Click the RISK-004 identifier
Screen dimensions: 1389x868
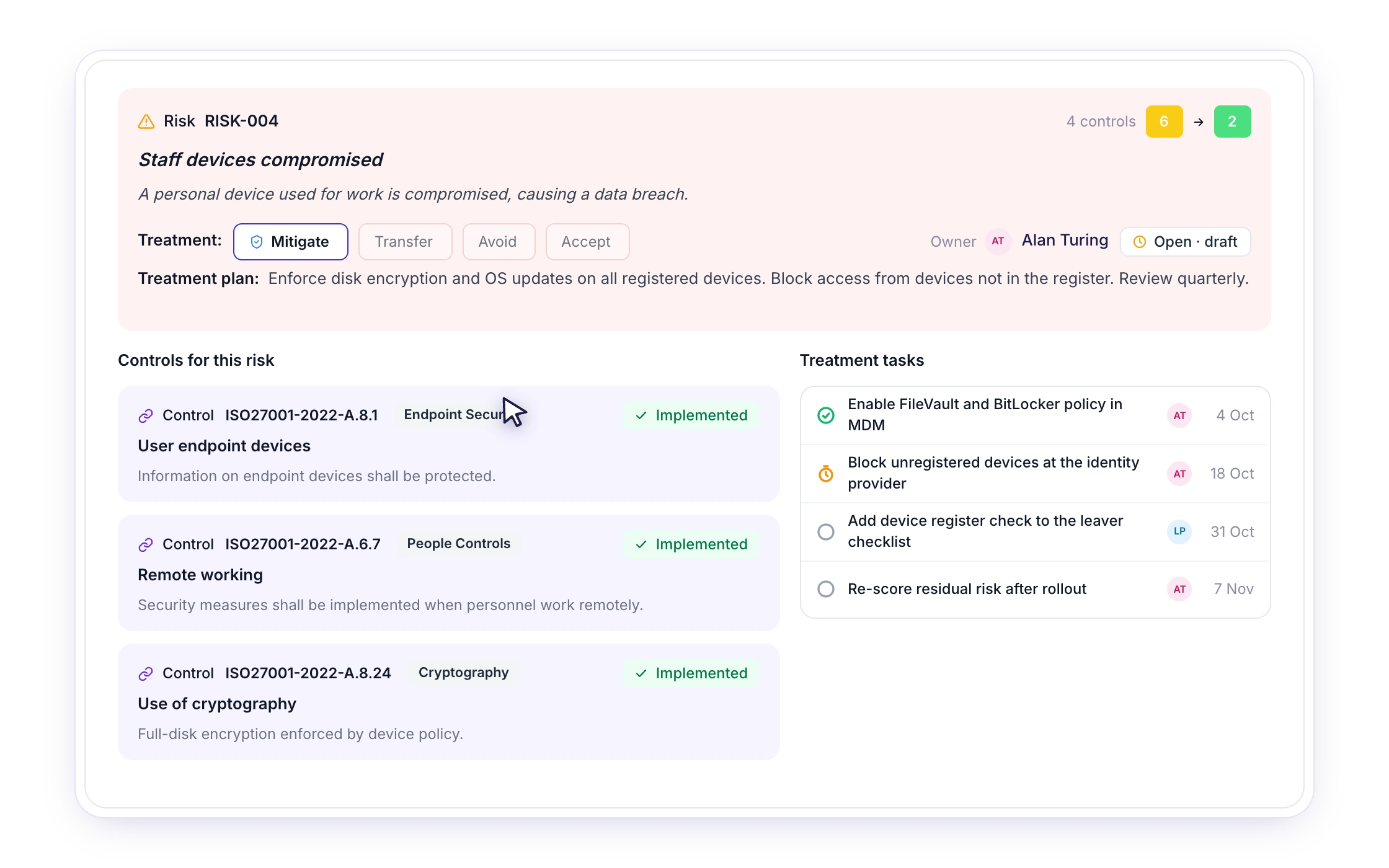coord(241,121)
